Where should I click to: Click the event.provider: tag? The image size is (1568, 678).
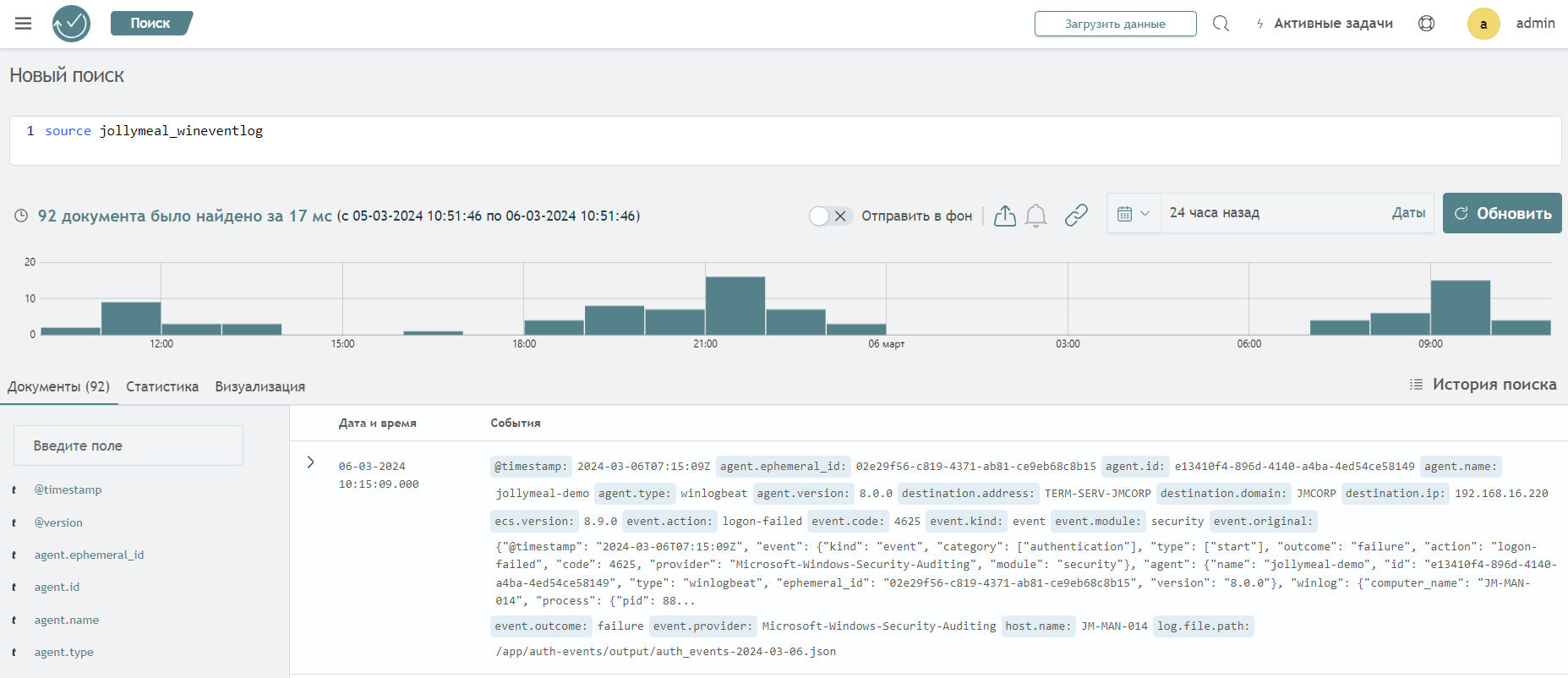coord(702,626)
